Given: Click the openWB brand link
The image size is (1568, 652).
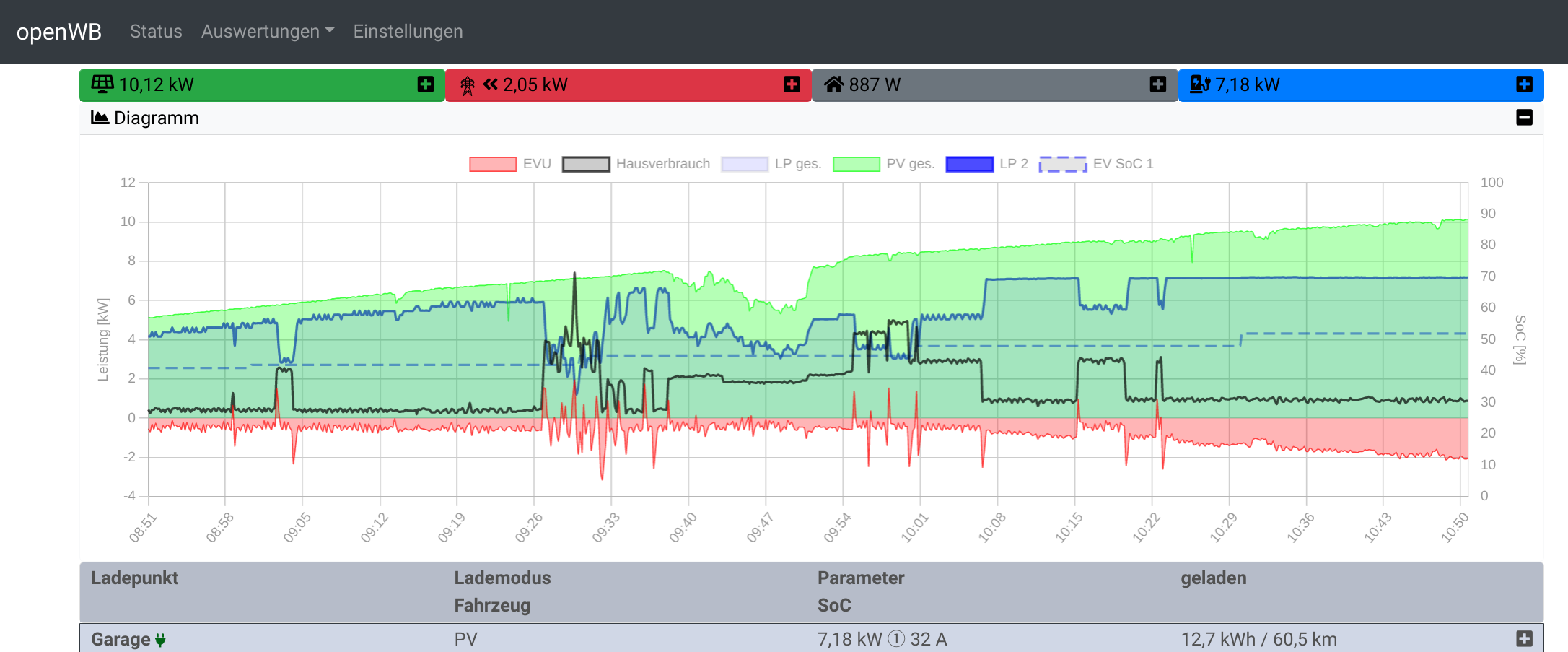Looking at the screenshot, I should click(59, 32).
